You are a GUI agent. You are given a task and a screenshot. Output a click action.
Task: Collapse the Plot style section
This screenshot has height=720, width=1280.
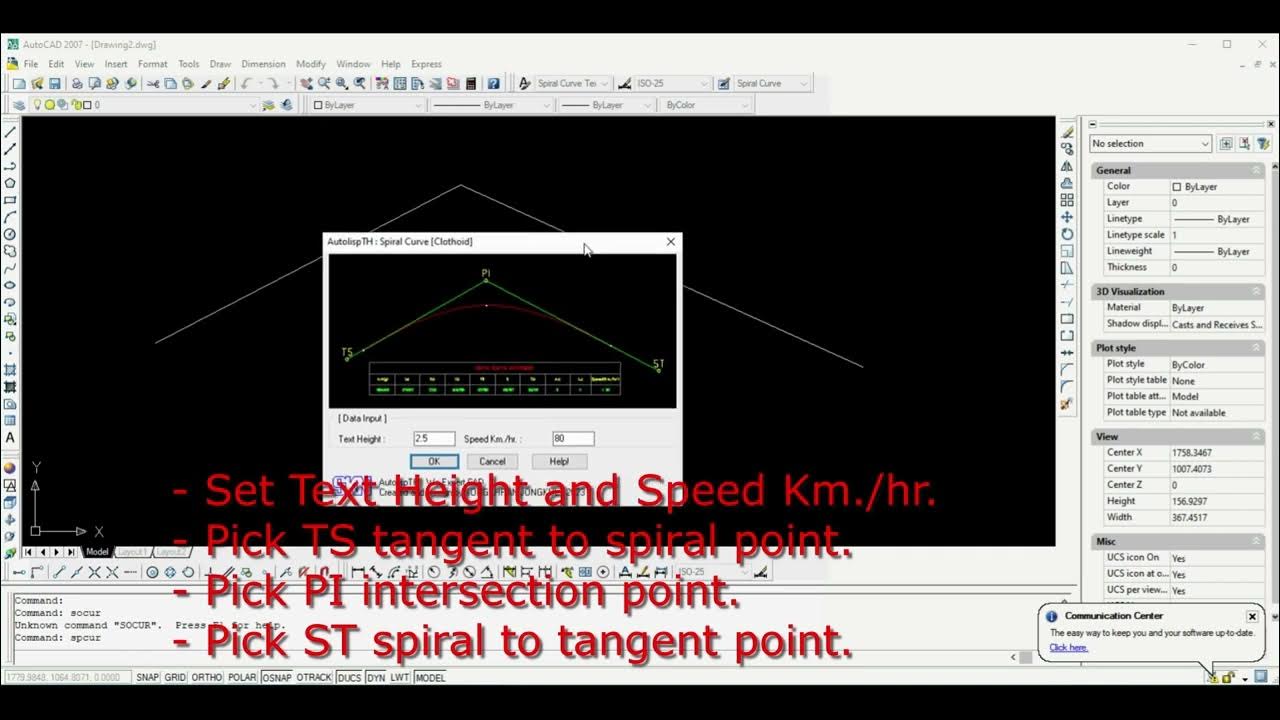point(1256,347)
